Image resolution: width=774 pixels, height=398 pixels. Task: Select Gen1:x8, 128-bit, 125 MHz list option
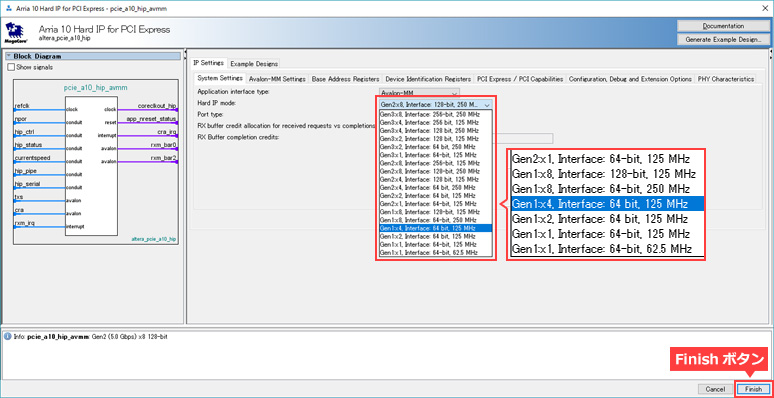435,211
